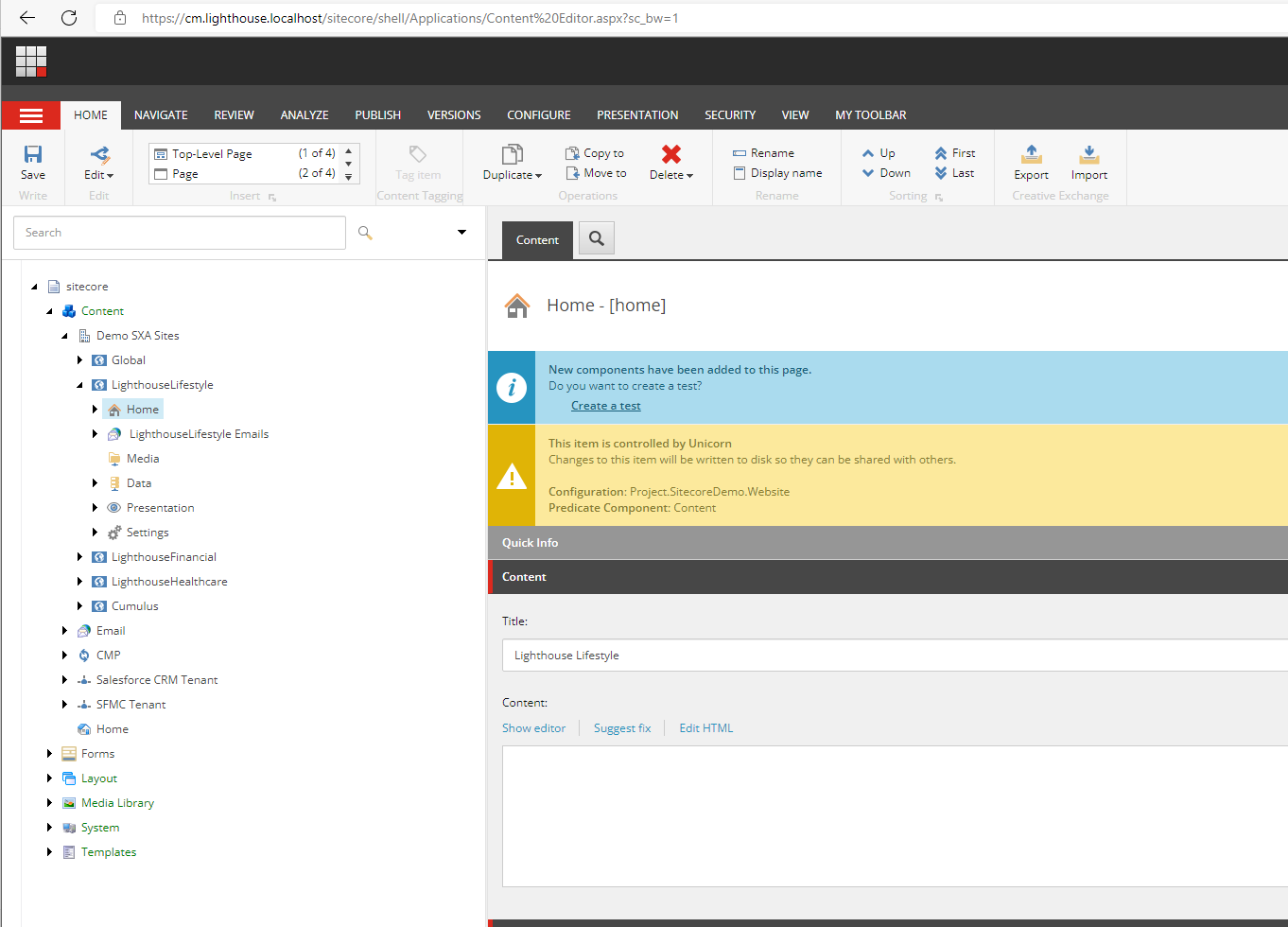The image size is (1288, 927).
Task: Click the Edit HTML link
Action: pos(705,728)
